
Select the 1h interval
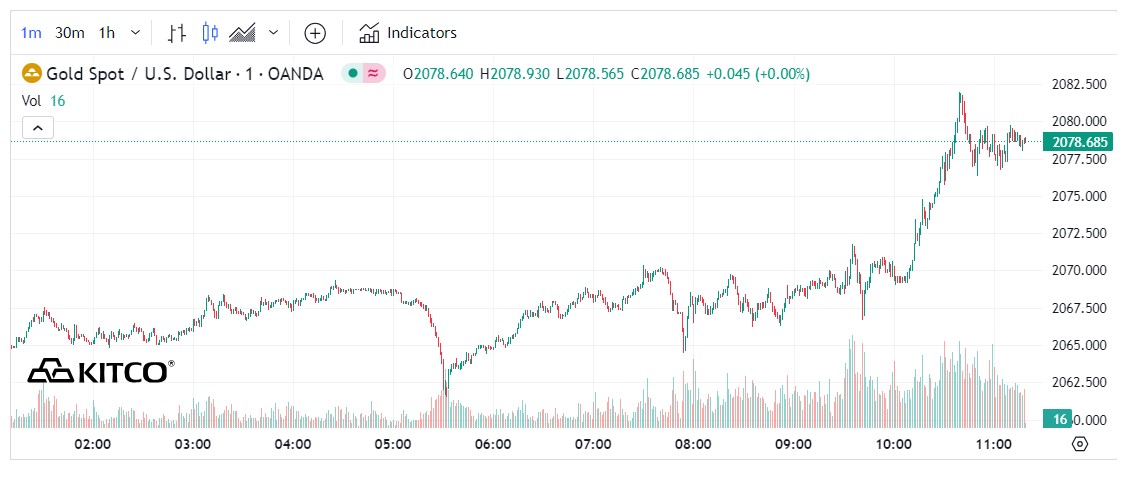pyautogui.click(x=107, y=33)
